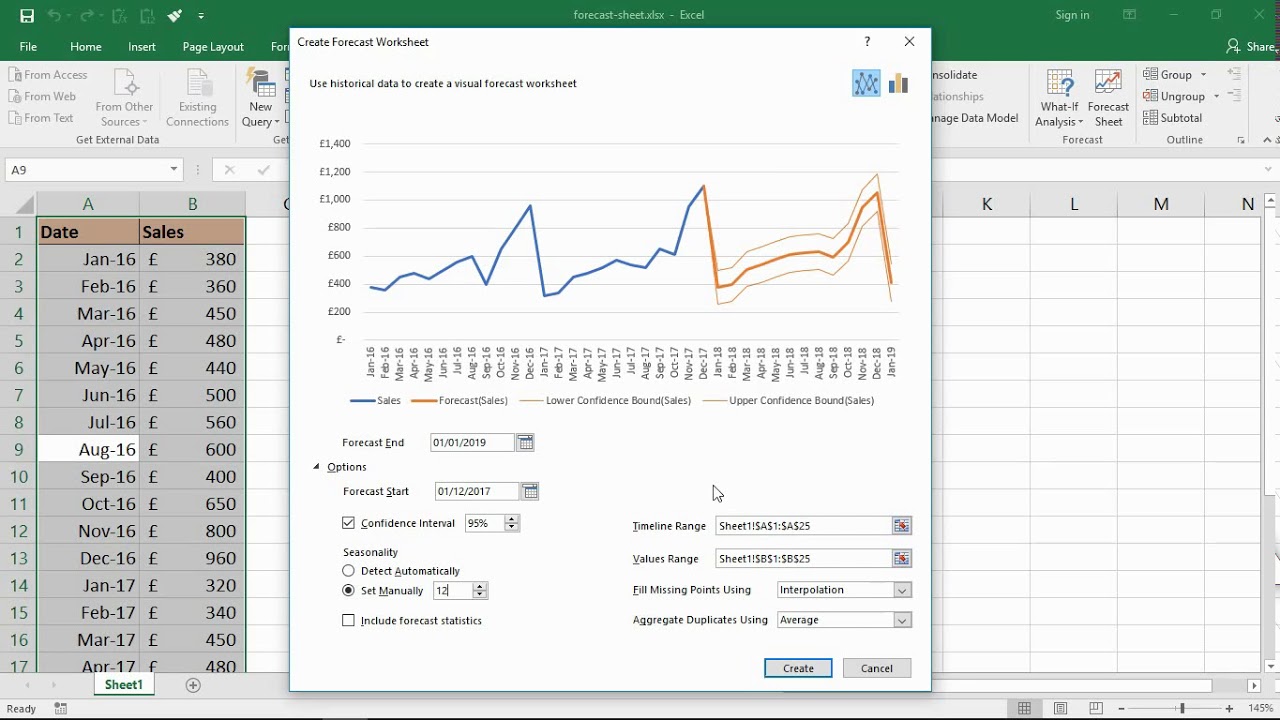Viewport: 1280px width, 720px height.
Task: Click the Share person icon
Action: pos(1234,46)
